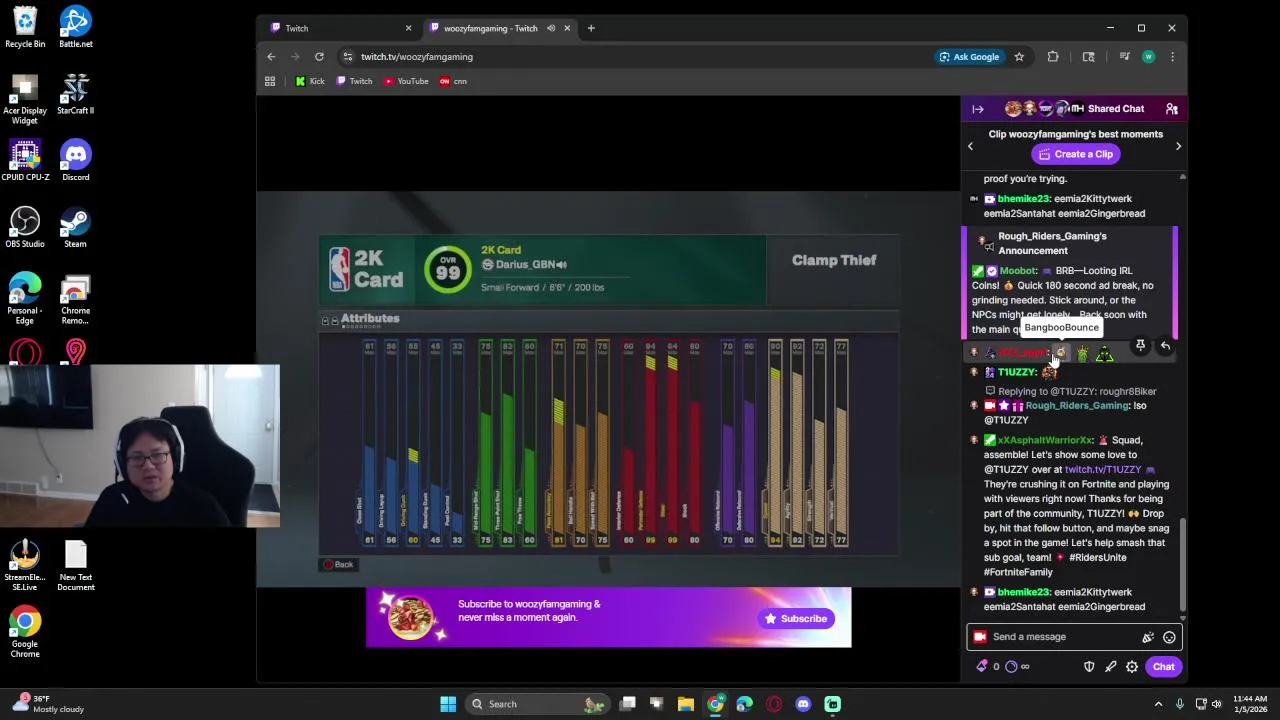
Task: Open the Recycle Bin on desktop
Action: tap(25, 27)
